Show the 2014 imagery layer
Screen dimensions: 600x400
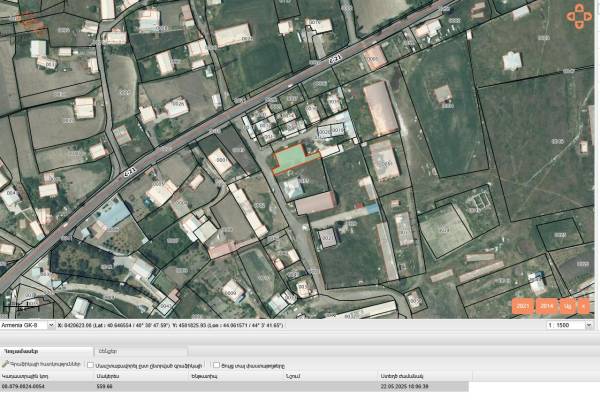[546, 306]
